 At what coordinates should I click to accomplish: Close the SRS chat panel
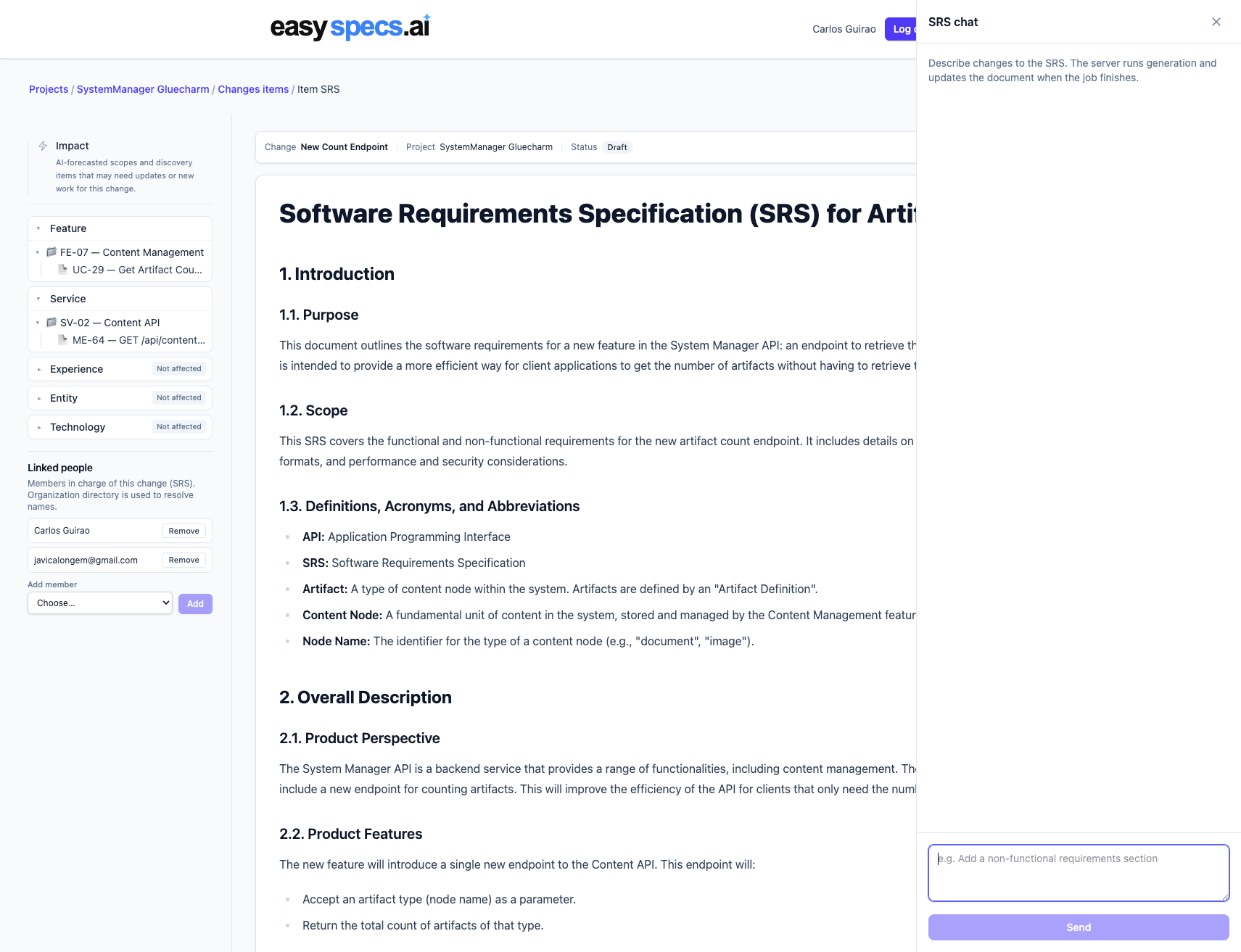1216,22
